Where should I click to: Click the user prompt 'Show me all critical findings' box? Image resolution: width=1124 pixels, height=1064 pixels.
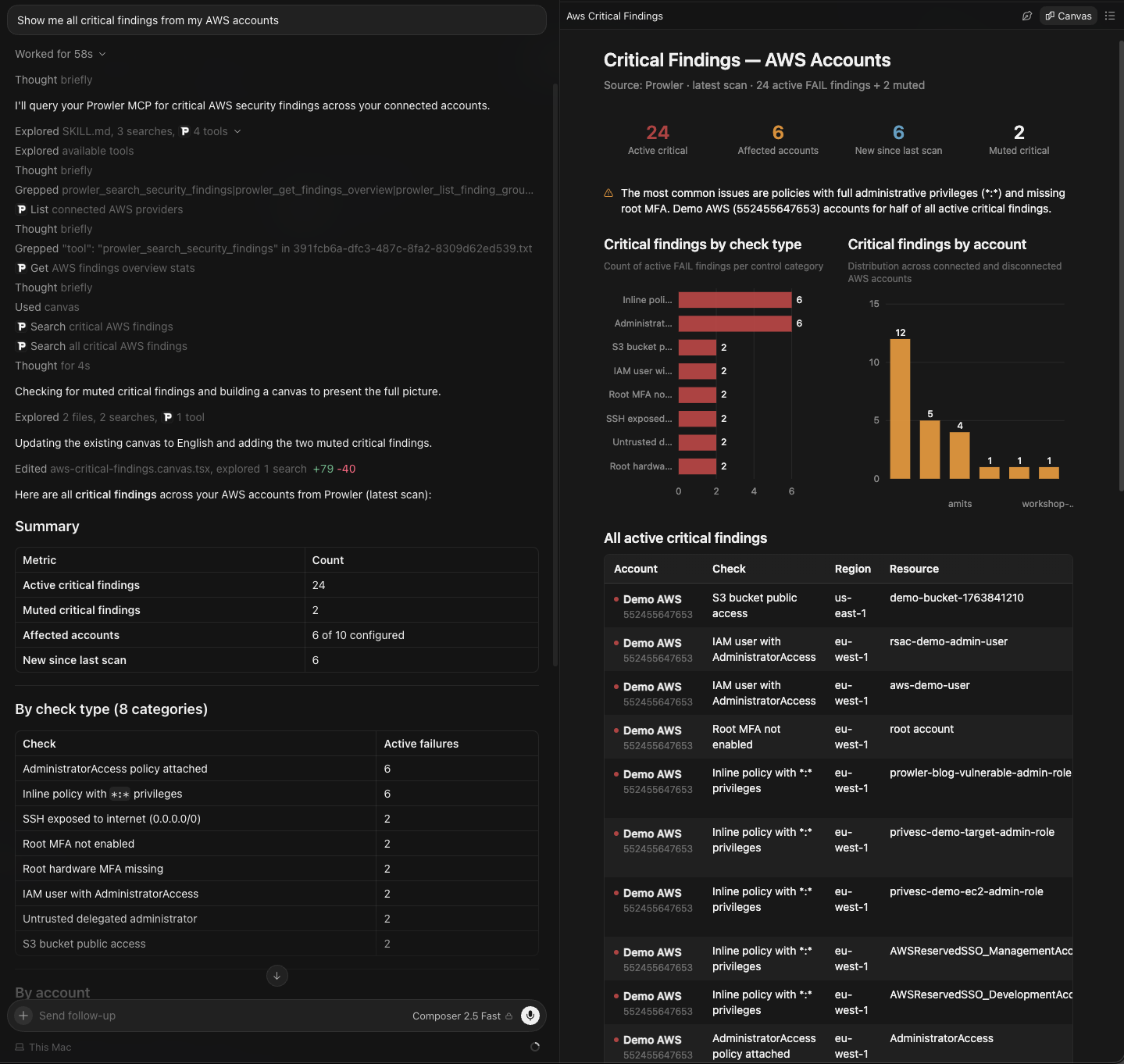[277, 20]
